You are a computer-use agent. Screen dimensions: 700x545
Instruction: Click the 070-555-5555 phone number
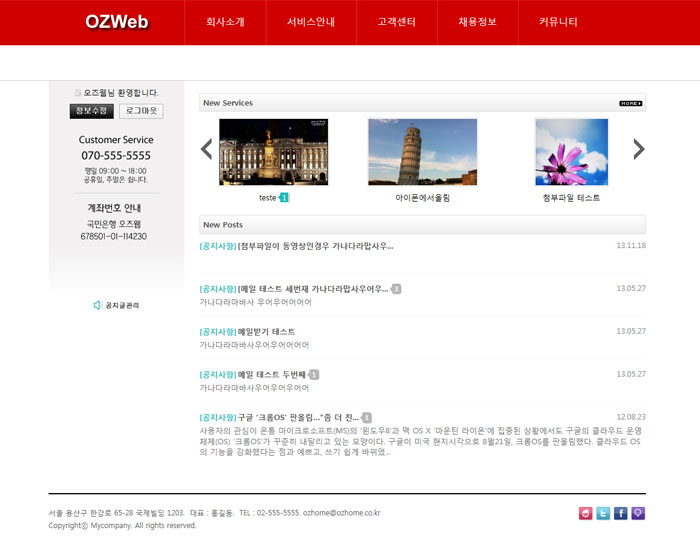116,155
